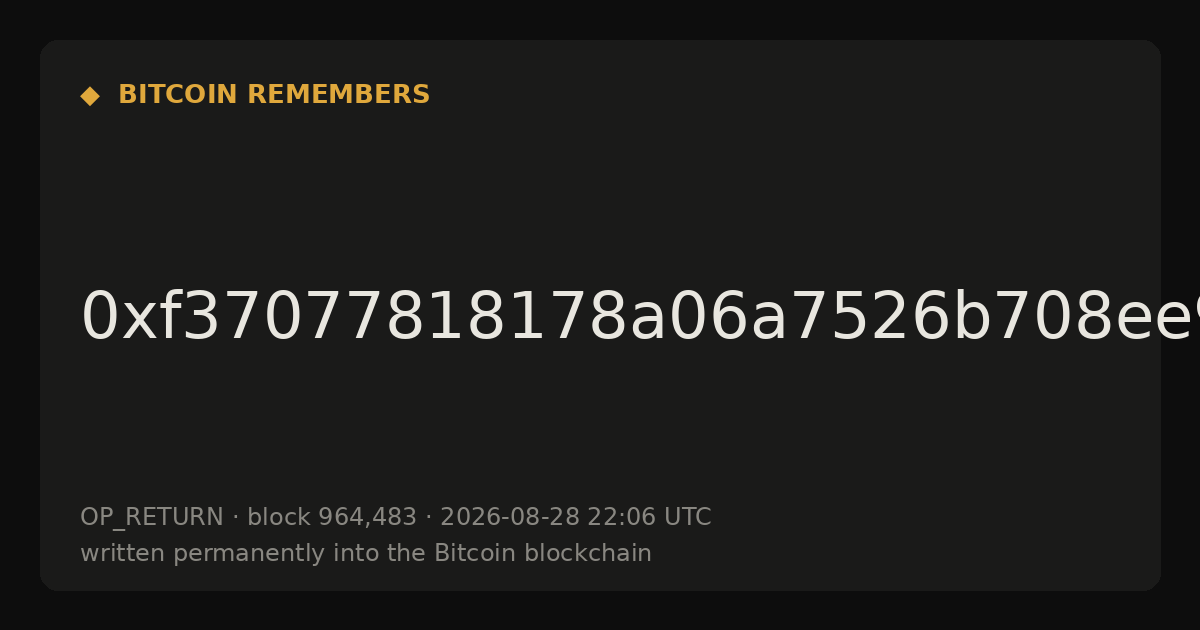Click the word REMEMBERS in the header
Image resolution: width=1200 pixels, height=630 pixels.
click(x=338, y=95)
